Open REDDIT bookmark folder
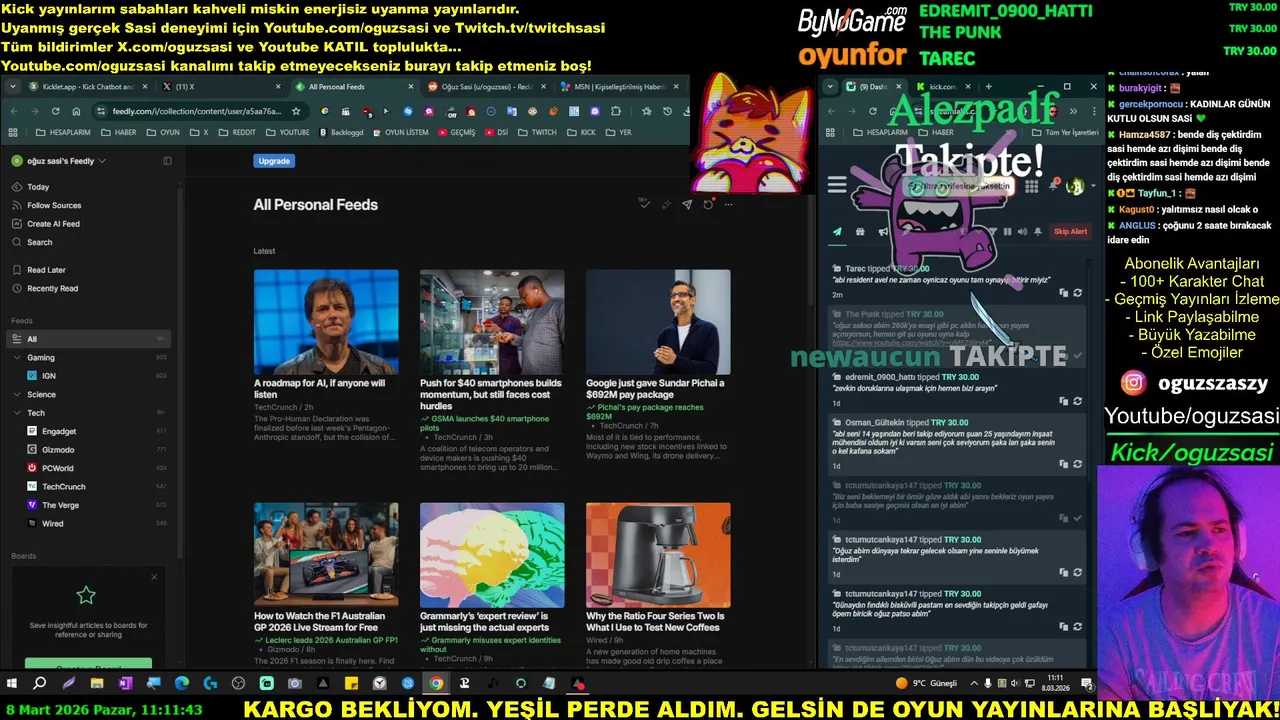 coord(237,132)
